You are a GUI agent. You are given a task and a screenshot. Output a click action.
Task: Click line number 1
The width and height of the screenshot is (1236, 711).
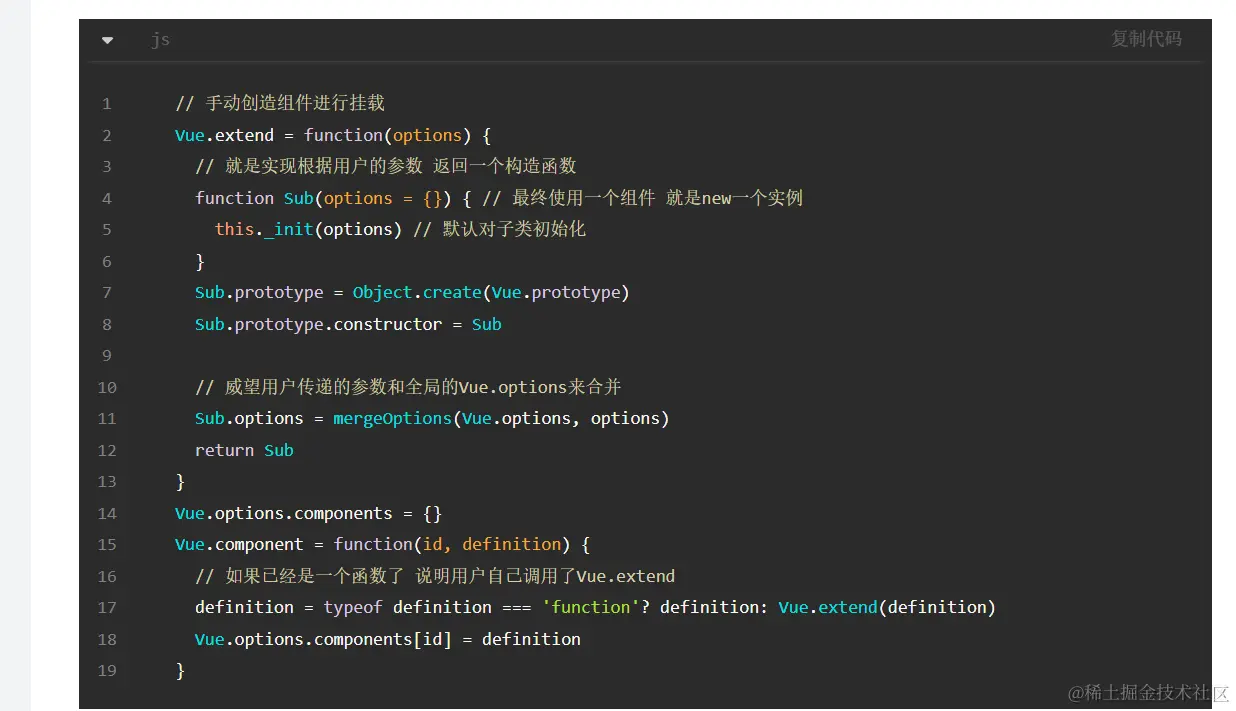tap(107, 103)
